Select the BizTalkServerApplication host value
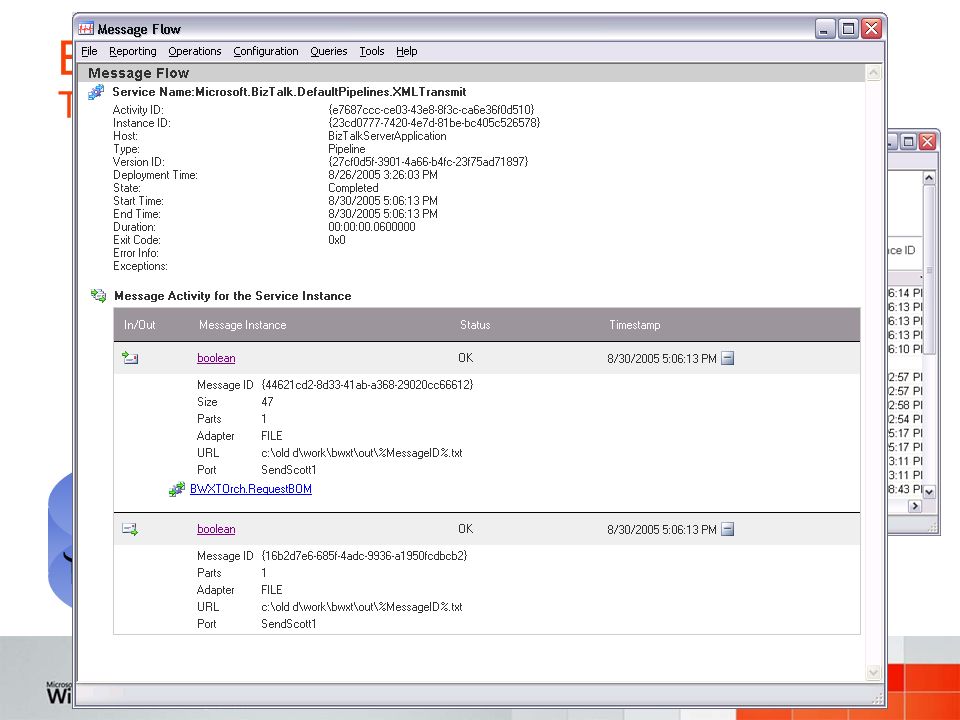The width and height of the screenshot is (960, 720). tap(388, 136)
